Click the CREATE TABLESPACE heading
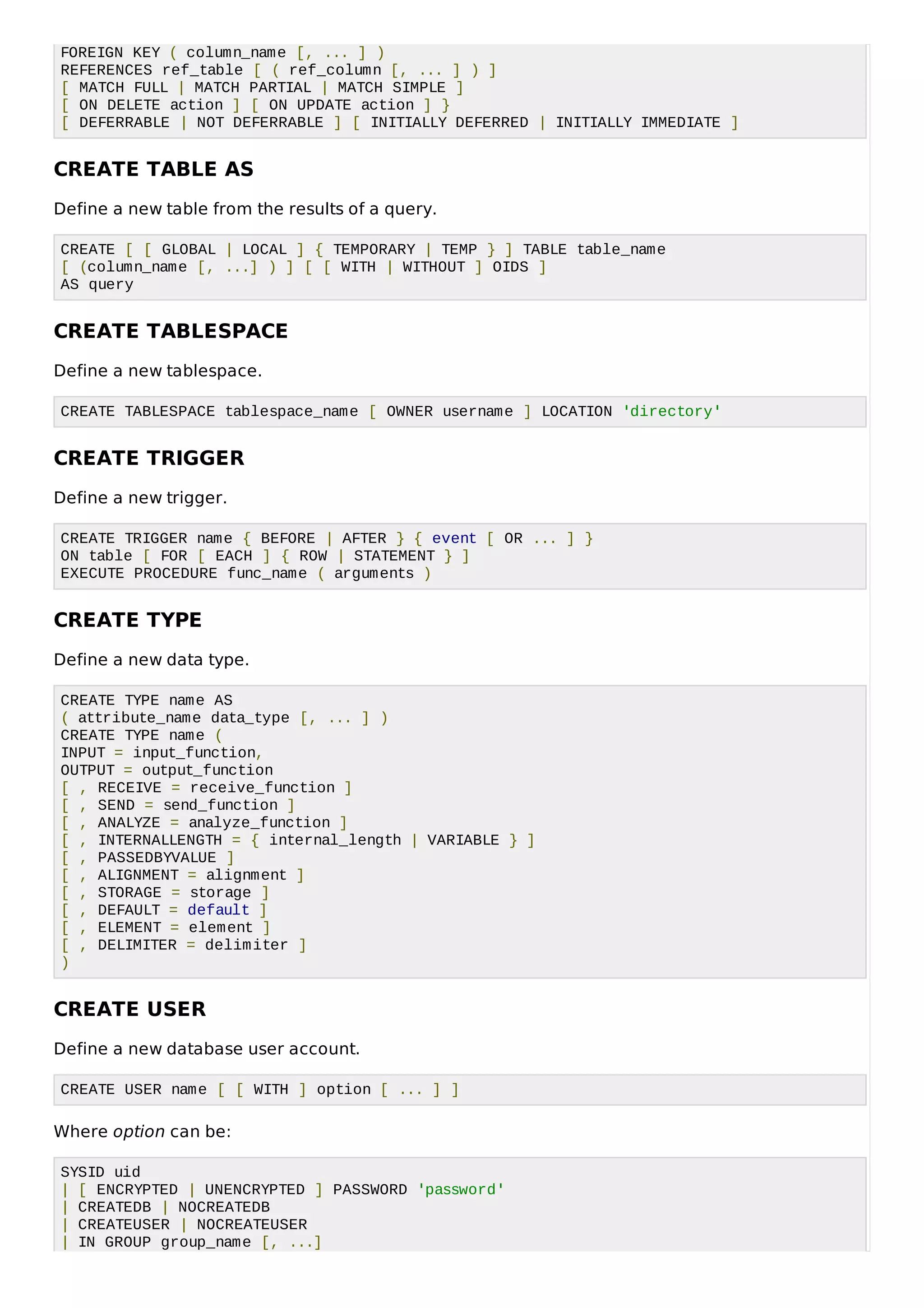The width and height of the screenshot is (924, 1308). [x=170, y=331]
